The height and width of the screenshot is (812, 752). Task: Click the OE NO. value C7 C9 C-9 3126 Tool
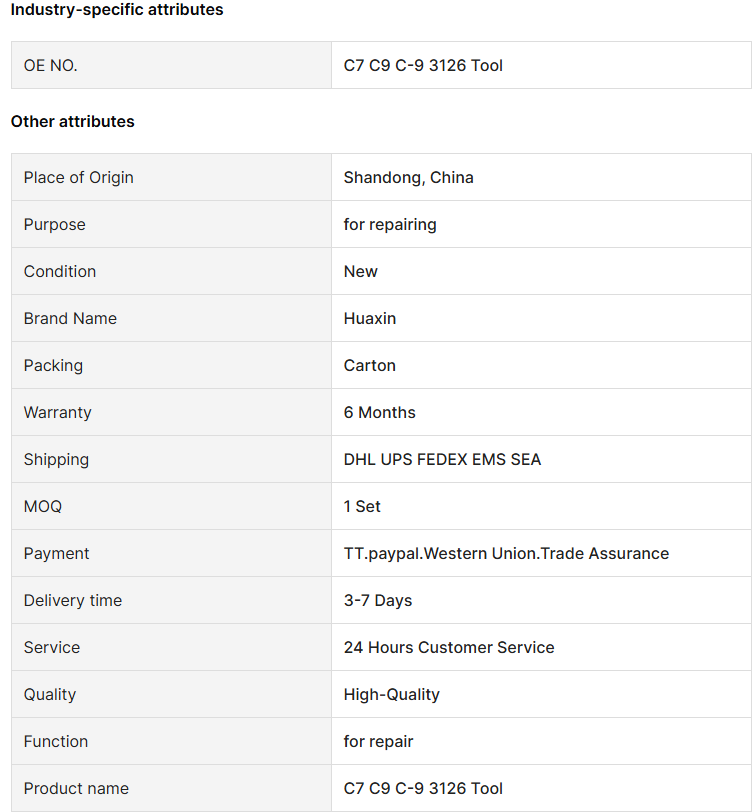(423, 65)
